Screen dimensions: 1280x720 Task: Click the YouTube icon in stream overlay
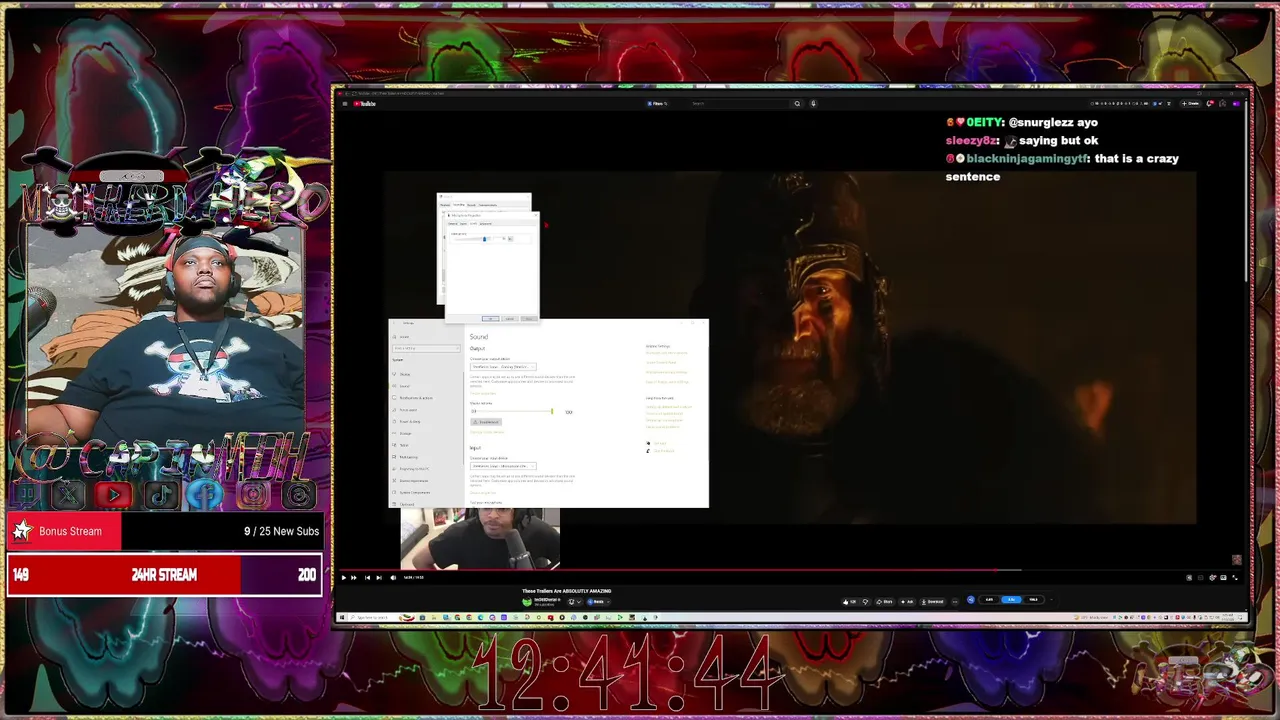click(114, 494)
